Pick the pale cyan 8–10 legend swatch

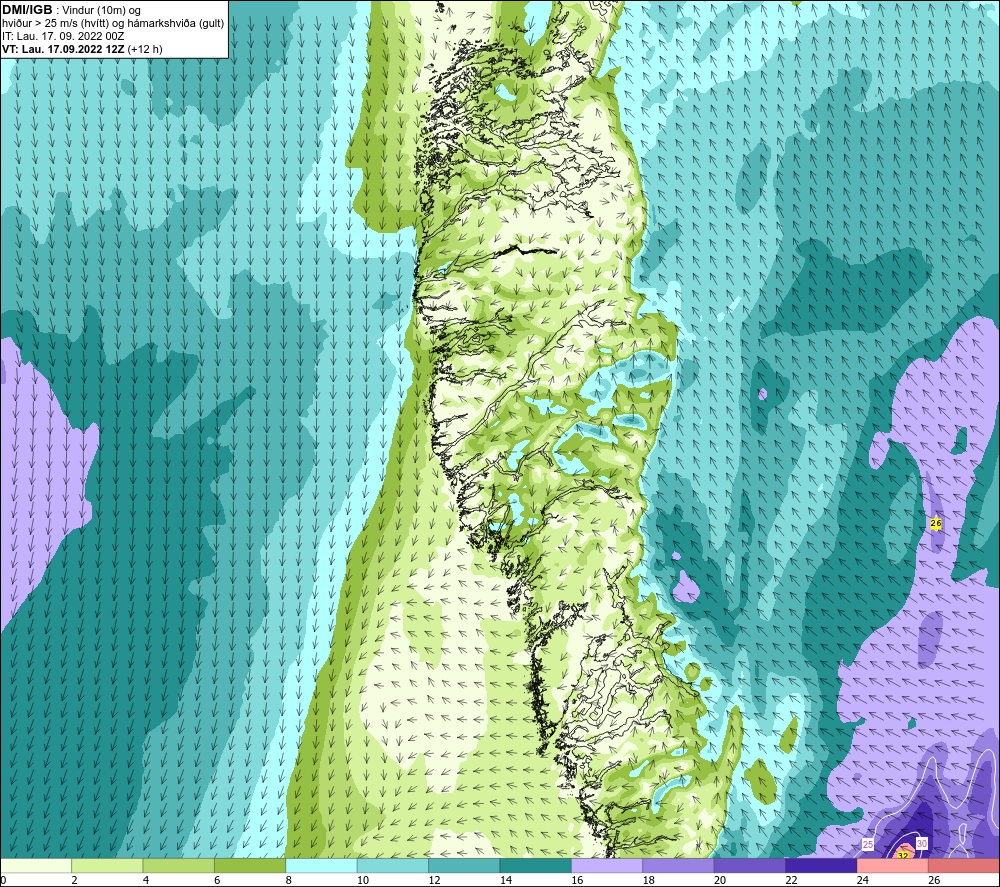click(321, 866)
